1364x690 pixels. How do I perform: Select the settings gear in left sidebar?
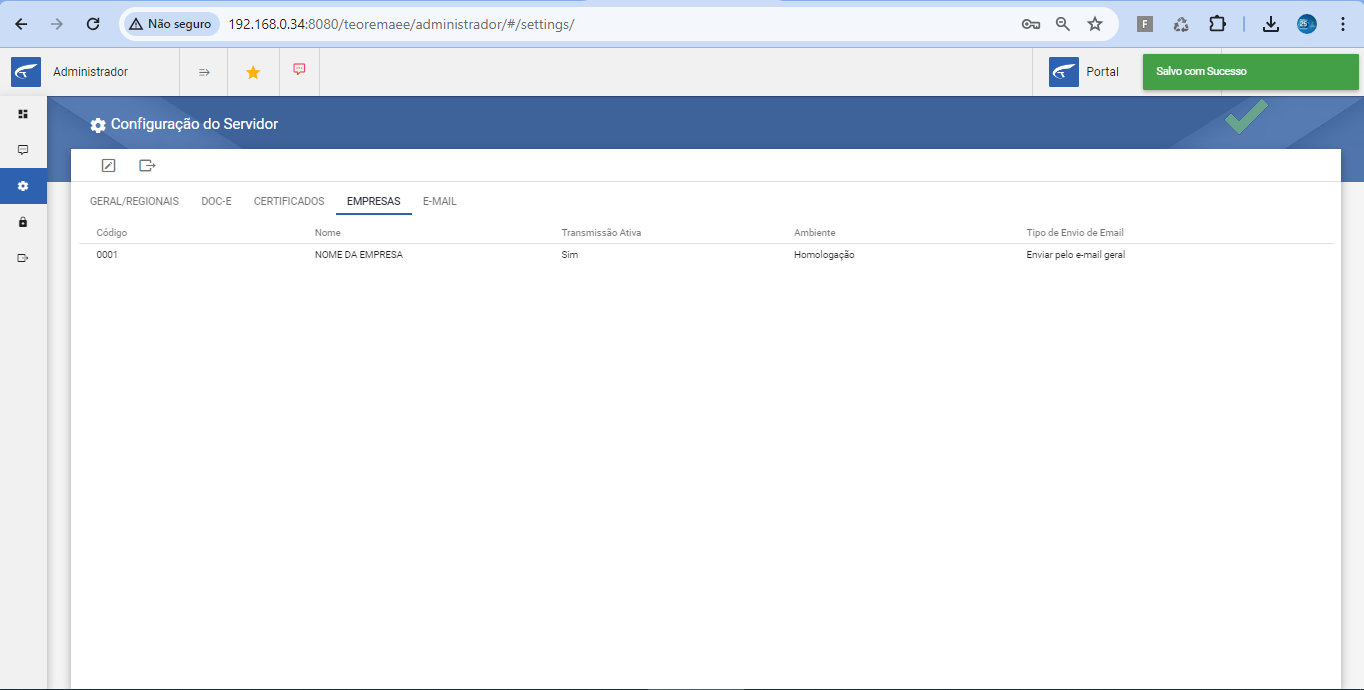(x=23, y=186)
